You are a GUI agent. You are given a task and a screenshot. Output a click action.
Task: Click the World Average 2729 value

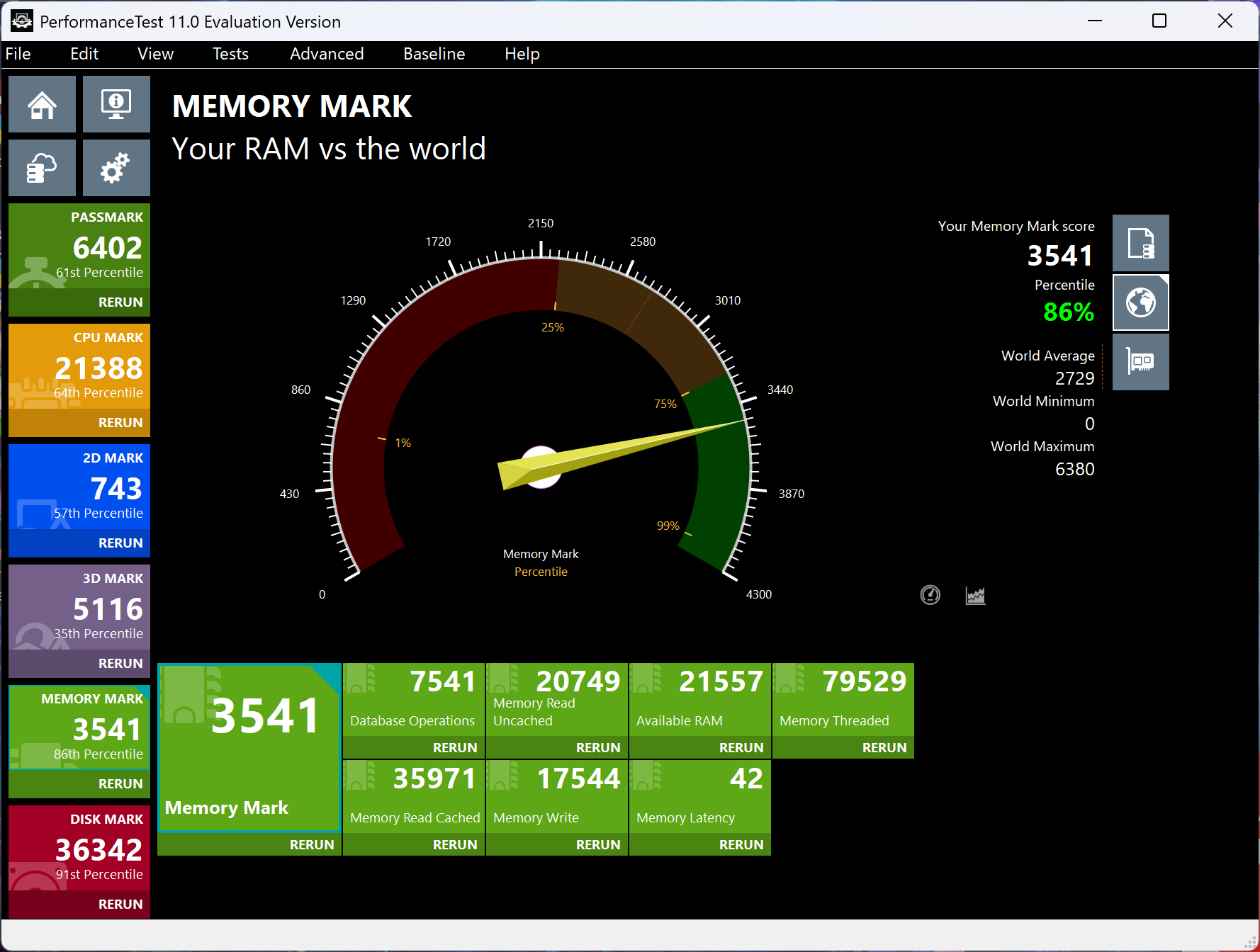[x=1074, y=378]
